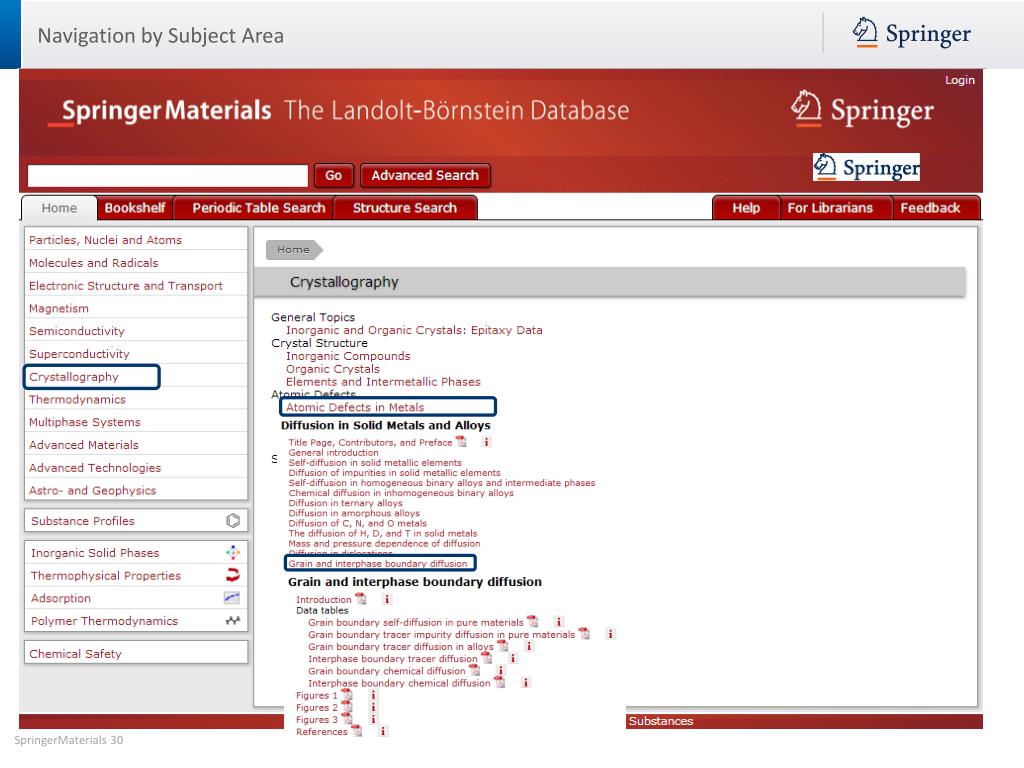Click info icon beside Title Page, Contributors, and Preface

[x=486, y=442]
